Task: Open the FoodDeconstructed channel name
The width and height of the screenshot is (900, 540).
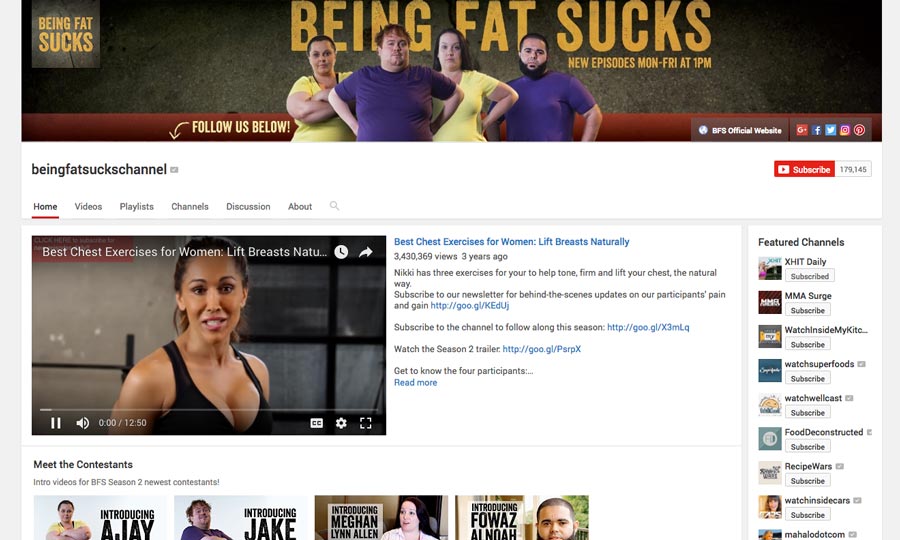Action: tap(824, 432)
